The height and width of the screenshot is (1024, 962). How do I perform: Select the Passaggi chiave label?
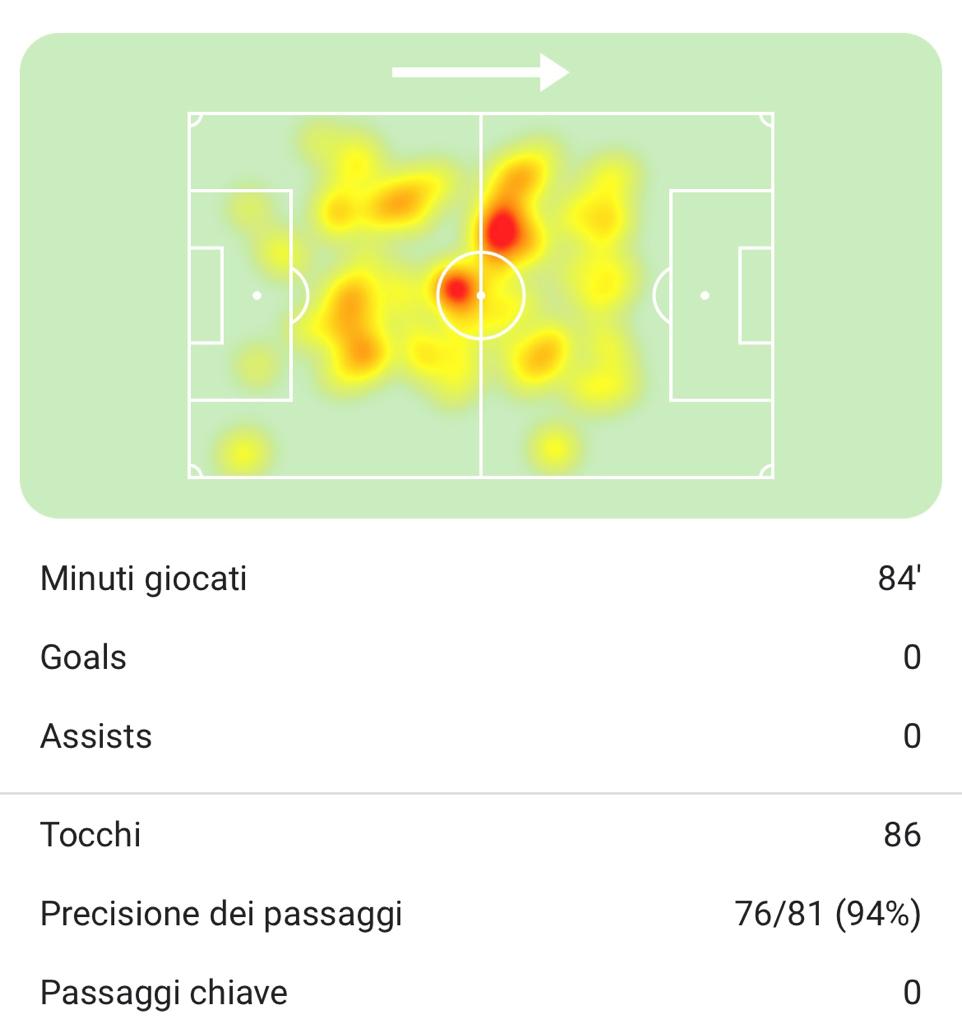[164, 992]
